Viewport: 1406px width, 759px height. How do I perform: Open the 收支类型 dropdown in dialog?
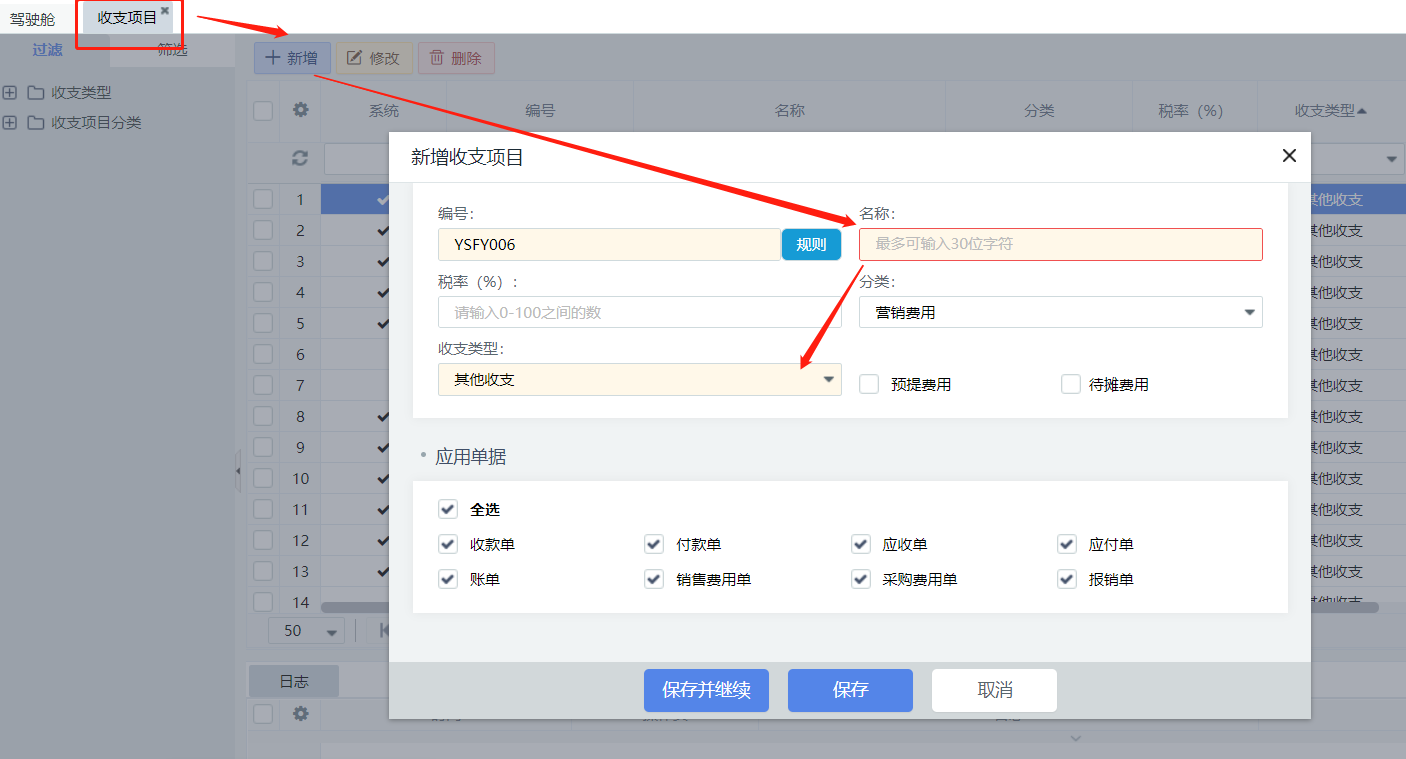click(x=639, y=380)
